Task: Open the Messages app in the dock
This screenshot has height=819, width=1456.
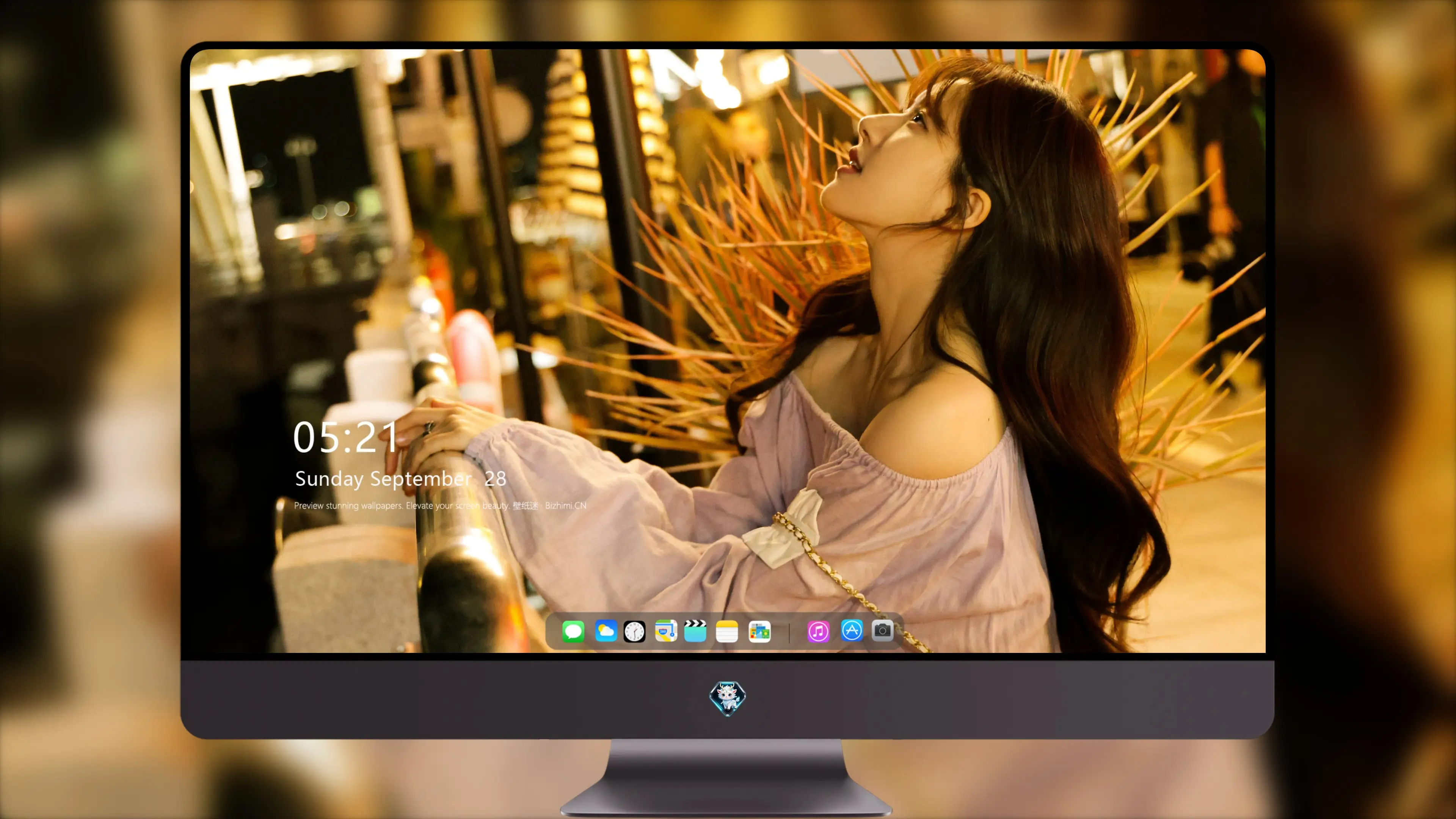Action: click(x=573, y=631)
